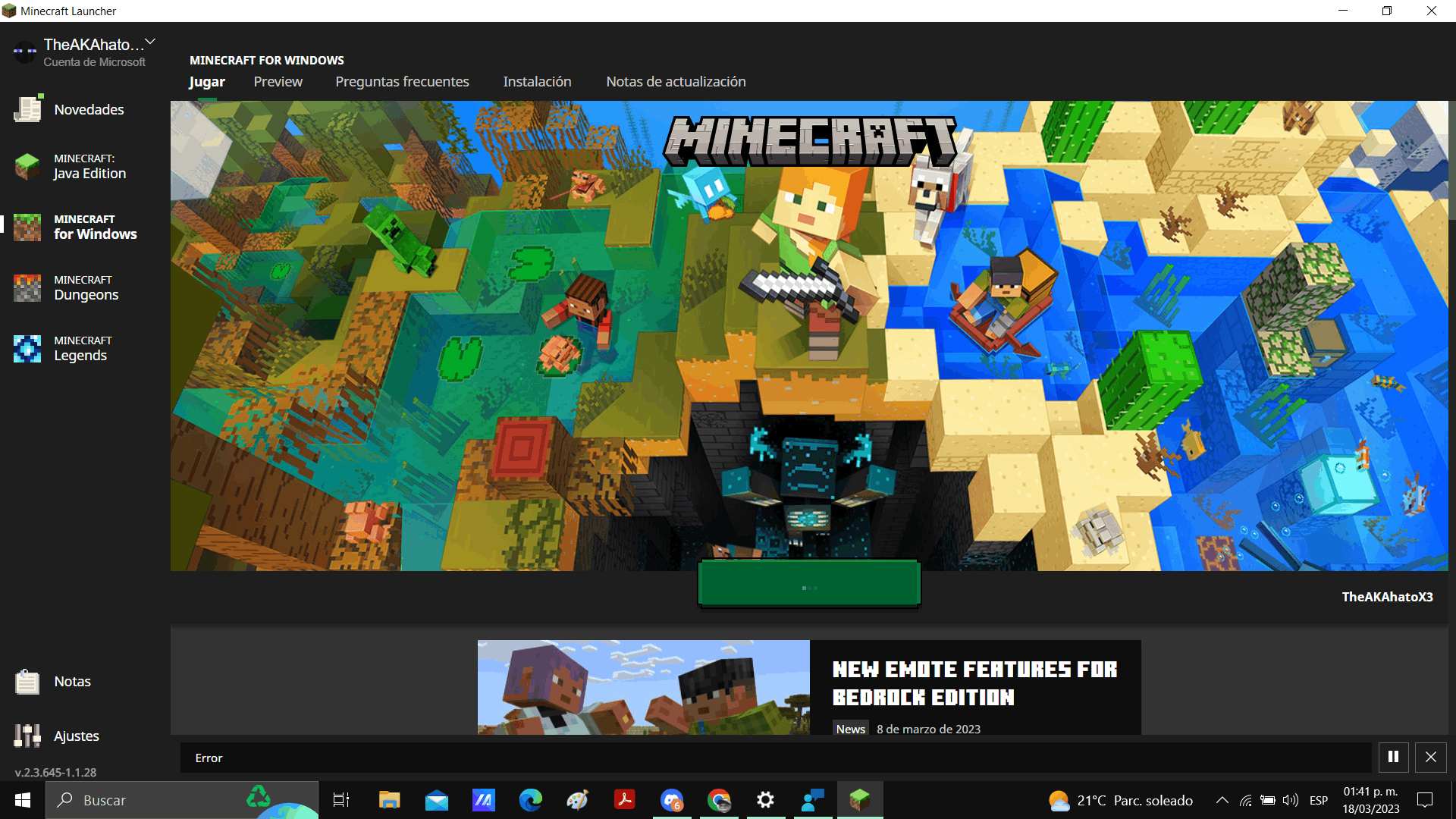Open the volume control in tray

(1290, 800)
